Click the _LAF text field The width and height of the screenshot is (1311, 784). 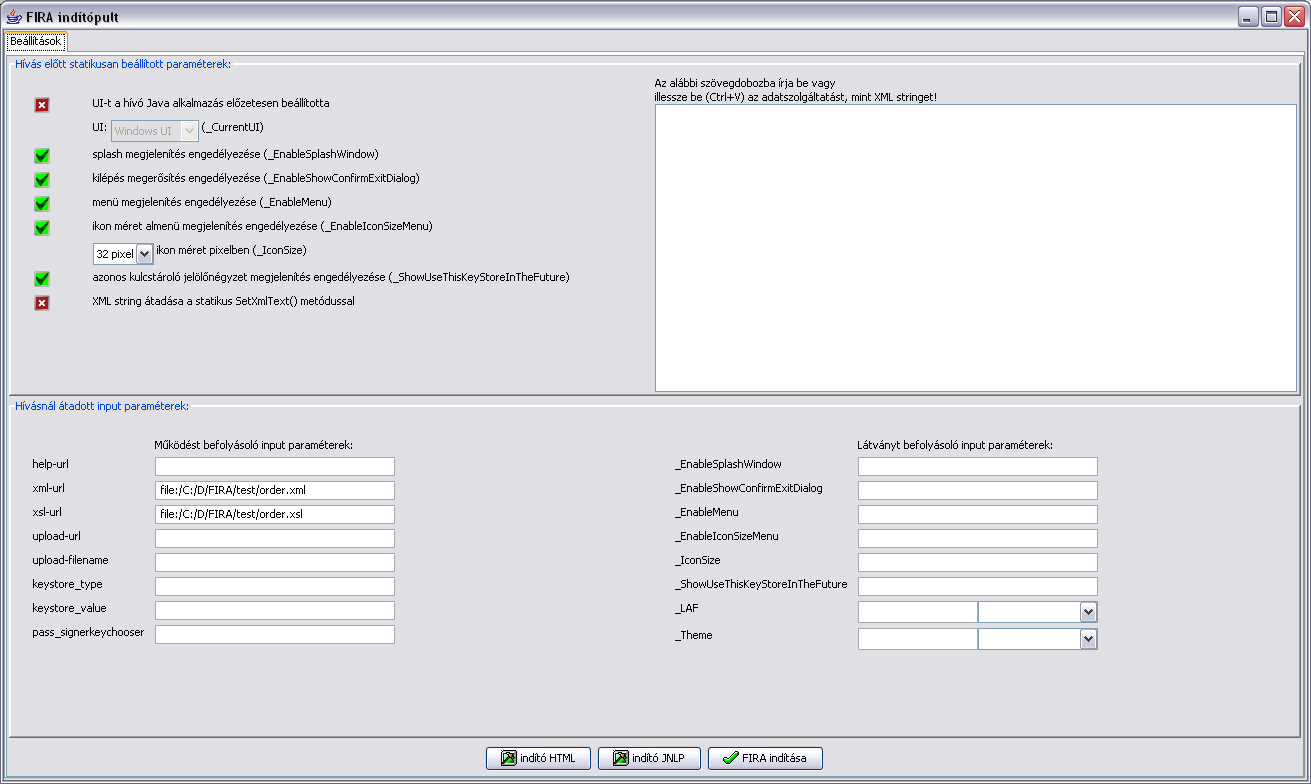pos(918,611)
